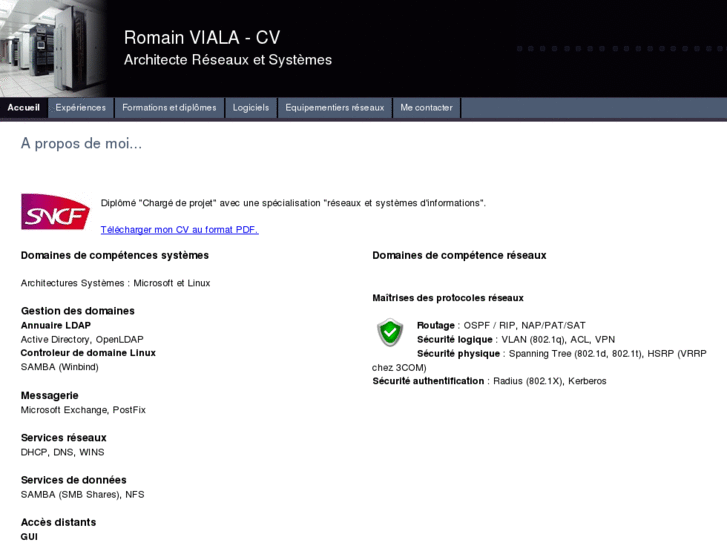This screenshot has height=545, width=727.
Task: Open the Accueil tab
Action: tap(24, 108)
